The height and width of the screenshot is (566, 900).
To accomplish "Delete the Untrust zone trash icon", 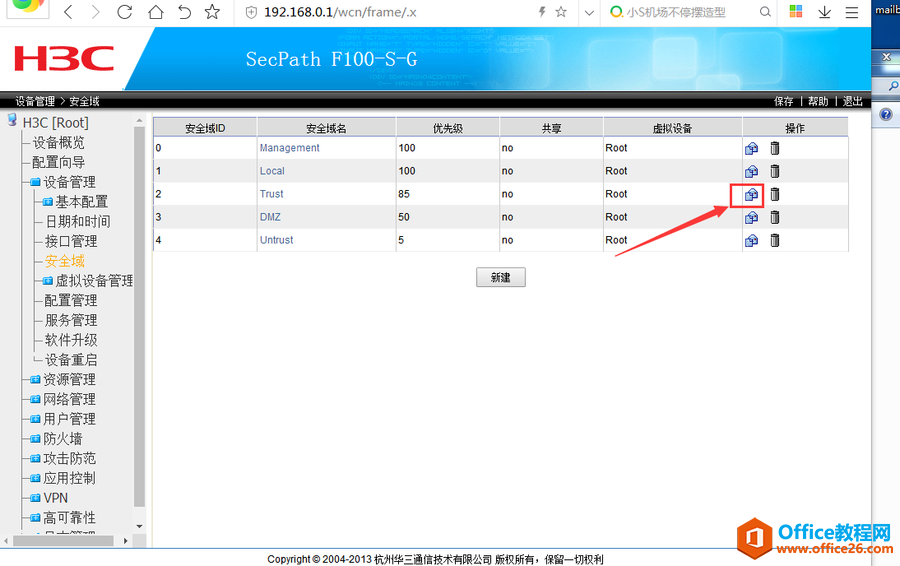I will (x=775, y=240).
